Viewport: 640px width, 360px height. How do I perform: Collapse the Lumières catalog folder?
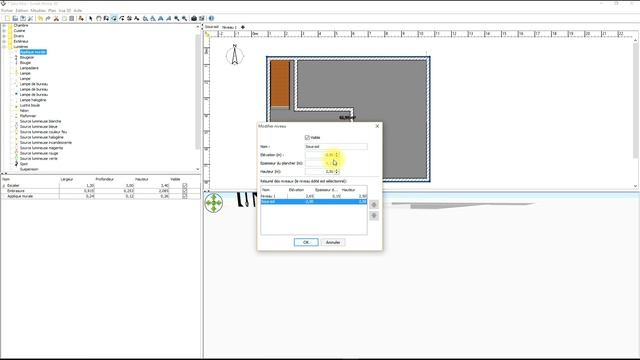(x=4, y=47)
